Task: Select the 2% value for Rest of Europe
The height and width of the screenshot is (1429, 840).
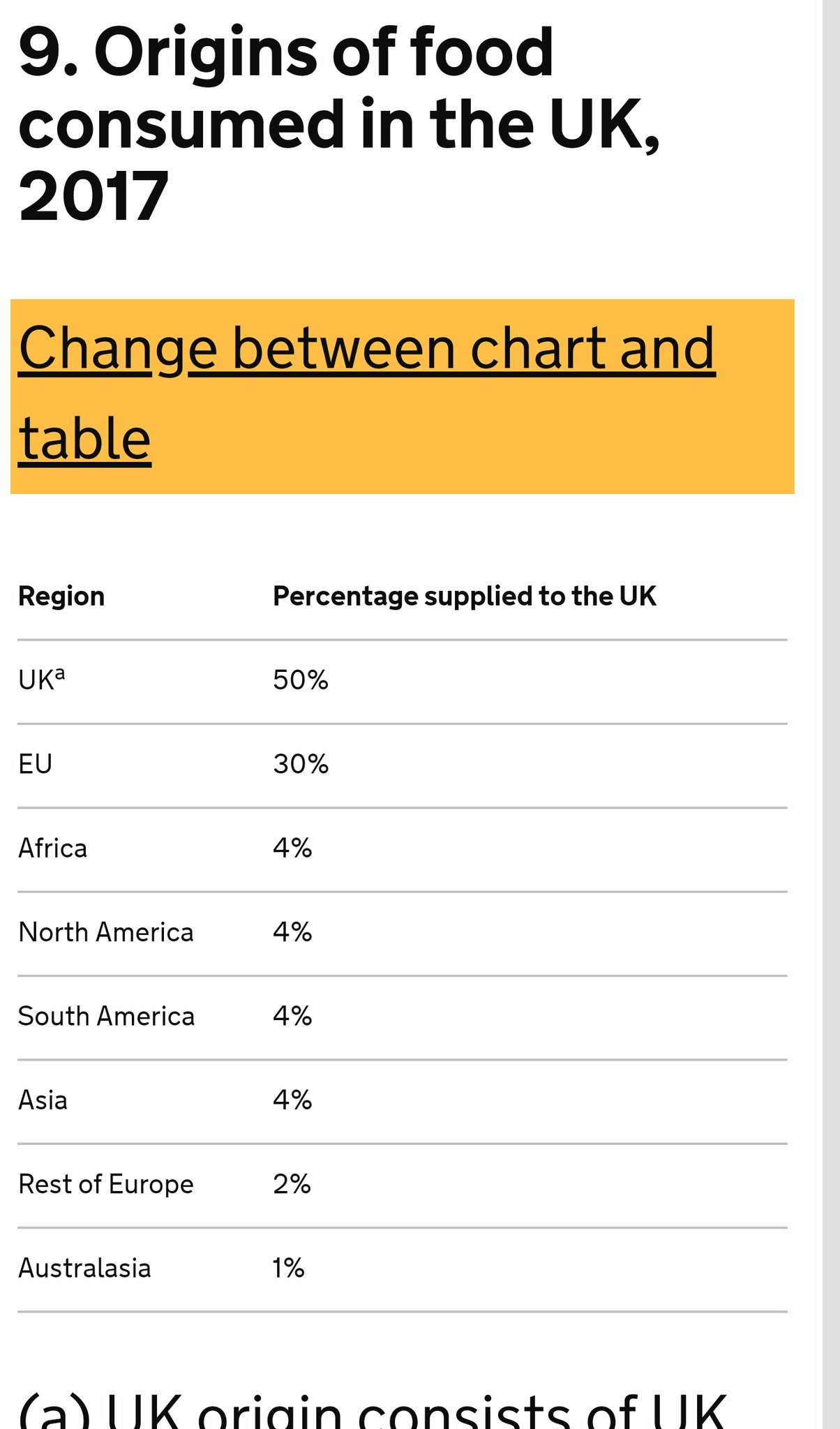Action: tap(292, 1185)
